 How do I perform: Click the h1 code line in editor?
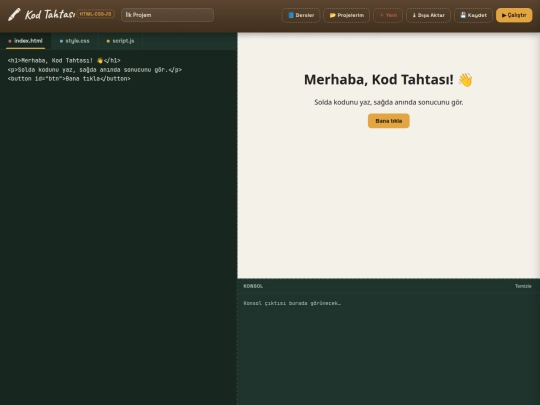[x=64, y=61]
